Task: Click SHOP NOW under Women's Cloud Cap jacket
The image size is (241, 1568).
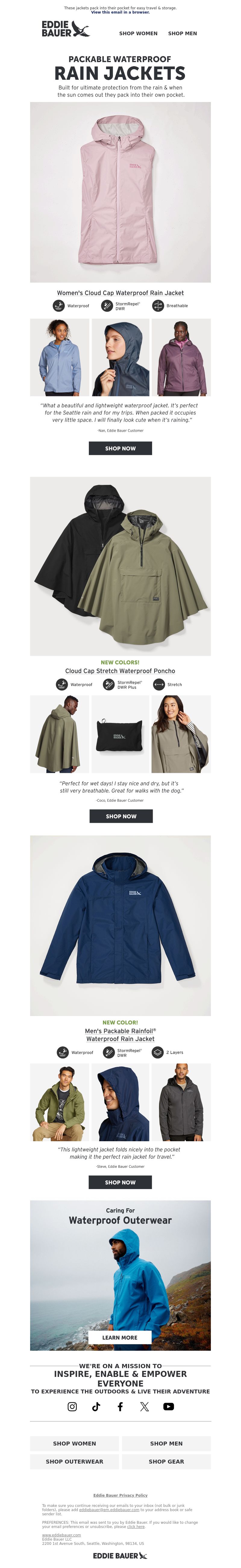Action: [120, 448]
